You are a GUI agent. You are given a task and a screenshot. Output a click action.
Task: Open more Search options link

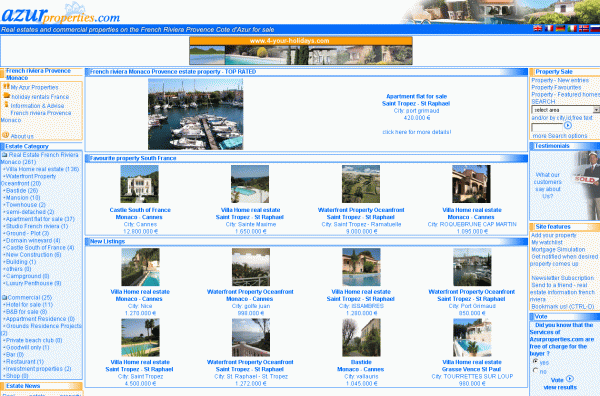pyautogui.click(x=560, y=136)
